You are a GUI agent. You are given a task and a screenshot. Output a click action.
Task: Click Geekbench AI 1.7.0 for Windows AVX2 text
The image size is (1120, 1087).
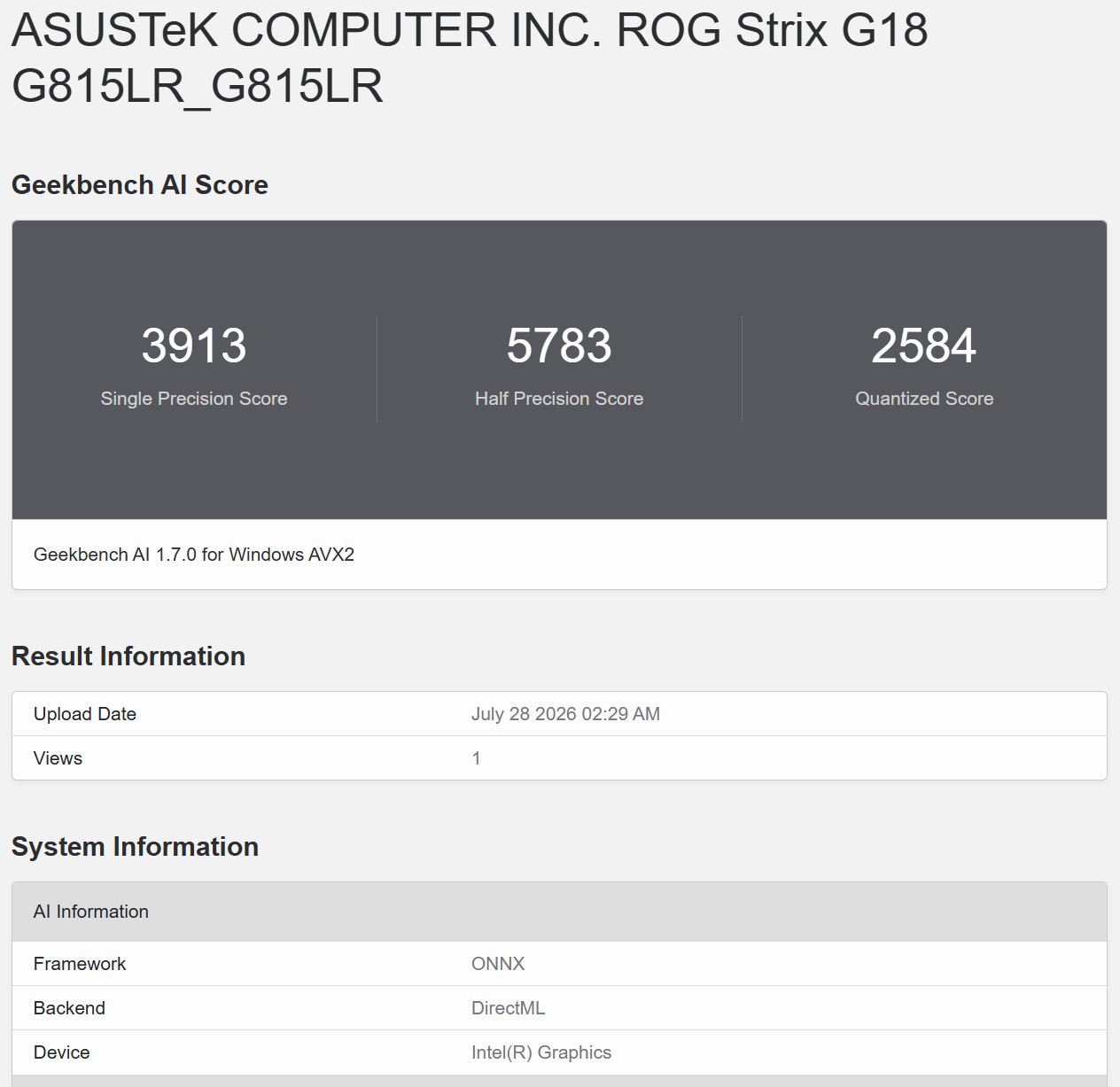pos(194,555)
